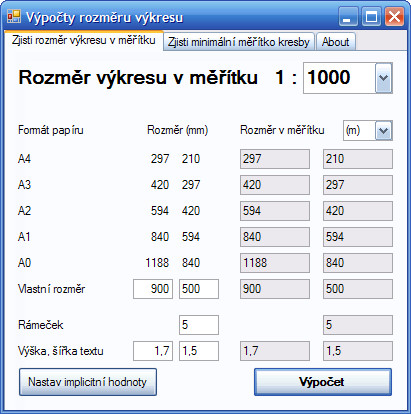Click the Výška, šířka textu label

[x=61, y=351]
